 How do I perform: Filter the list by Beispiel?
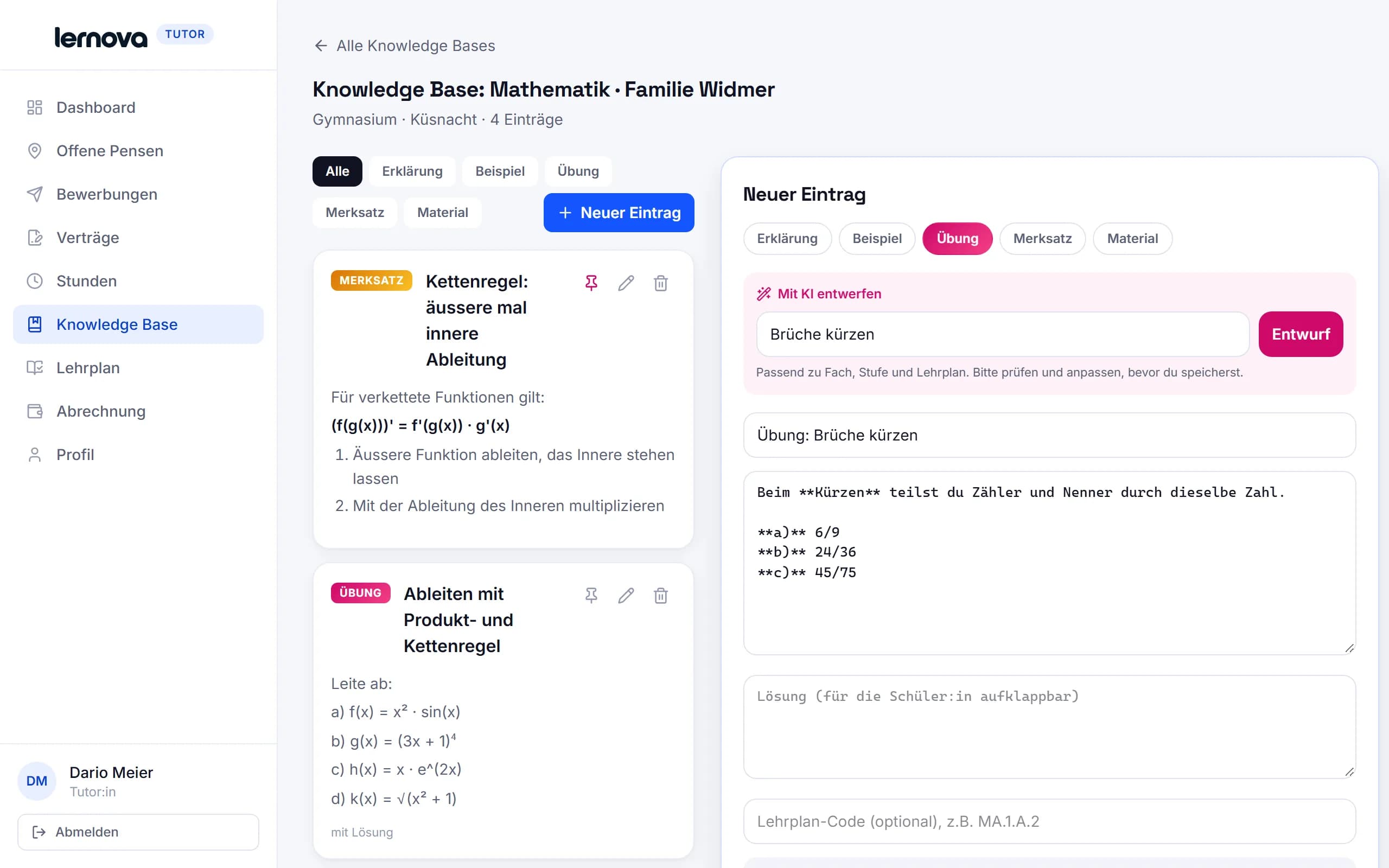[500, 171]
